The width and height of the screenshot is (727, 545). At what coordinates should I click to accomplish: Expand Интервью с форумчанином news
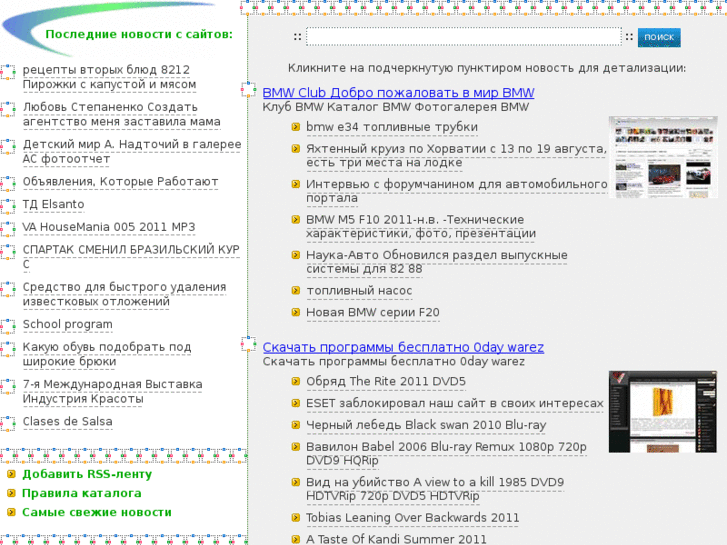457,191
